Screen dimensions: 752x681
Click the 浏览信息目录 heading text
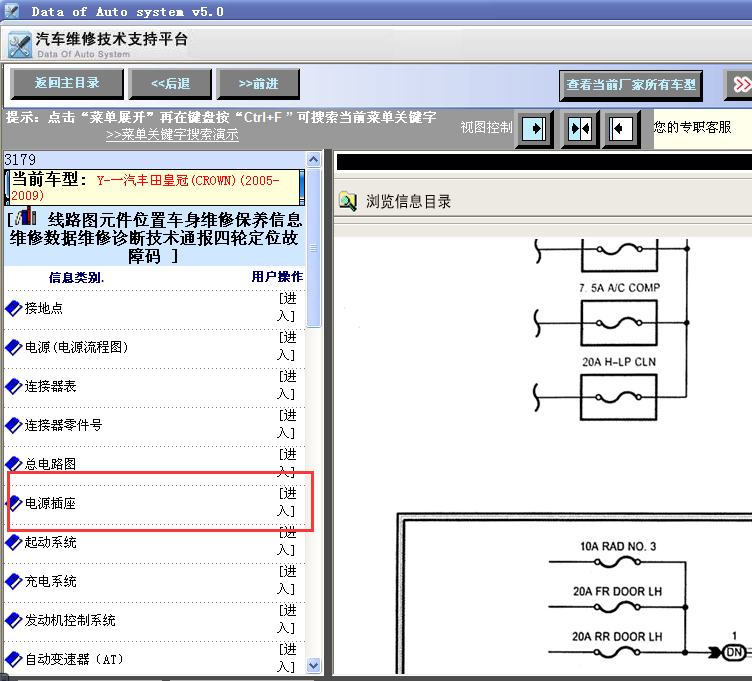[409, 201]
